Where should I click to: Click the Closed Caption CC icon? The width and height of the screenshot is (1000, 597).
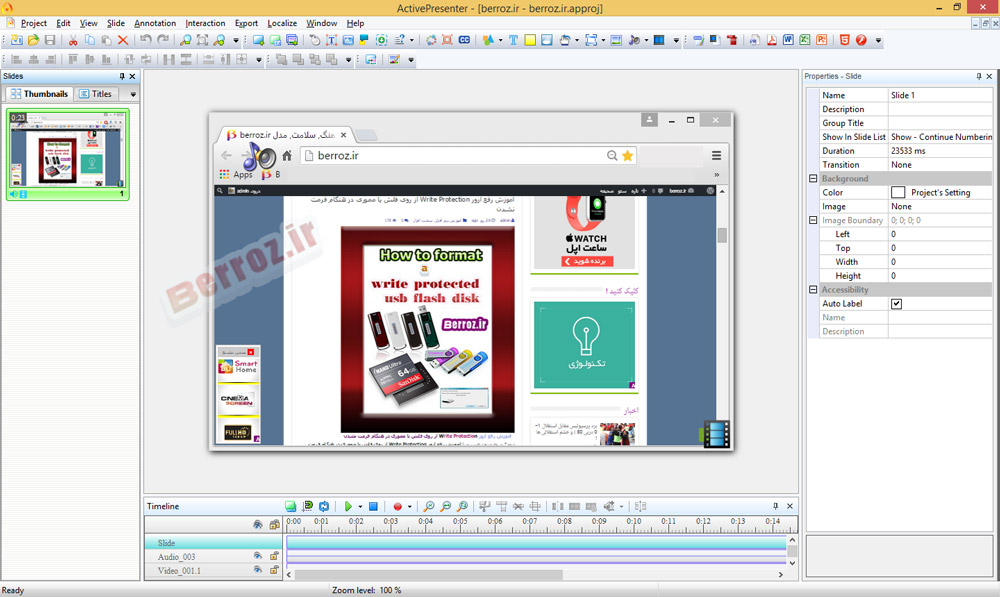464,40
